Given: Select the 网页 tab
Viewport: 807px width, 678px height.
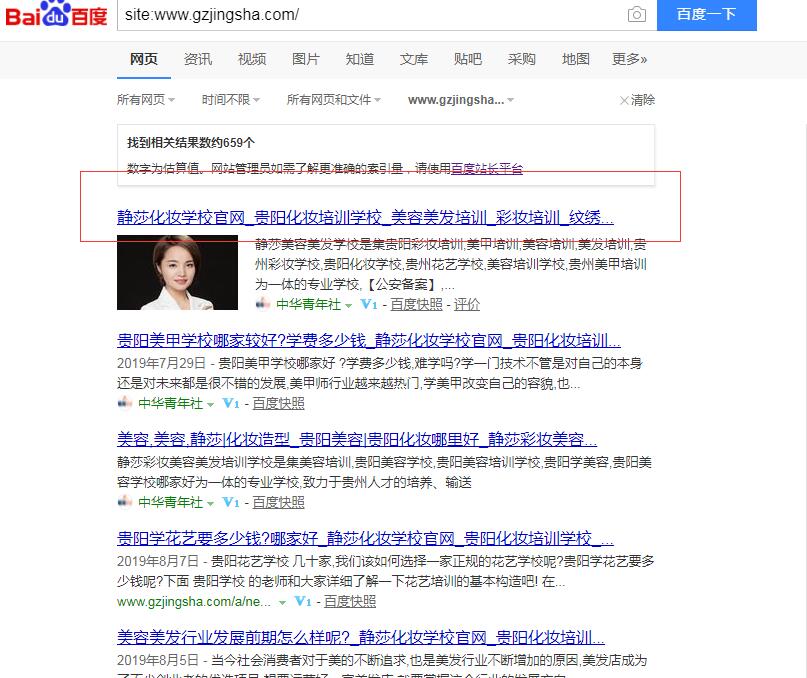Looking at the screenshot, I should coord(144,59).
